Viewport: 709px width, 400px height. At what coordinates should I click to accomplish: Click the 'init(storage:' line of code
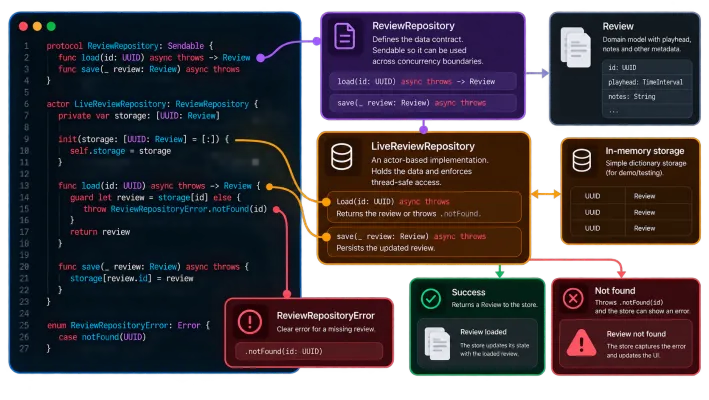pyautogui.click(x=143, y=139)
